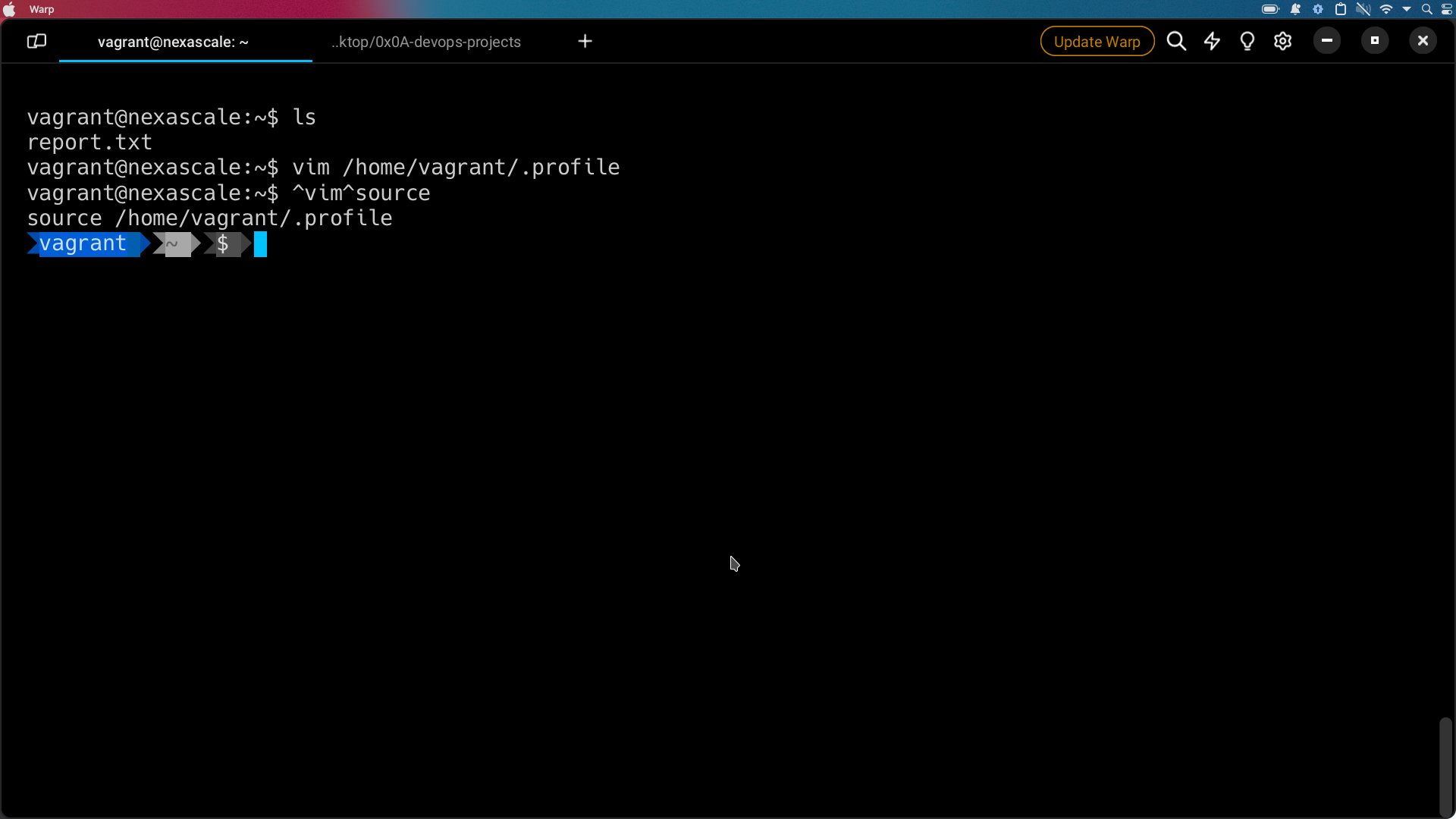Add a new terminal tab
The height and width of the screenshot is (819, 1456).
[585, 41]
